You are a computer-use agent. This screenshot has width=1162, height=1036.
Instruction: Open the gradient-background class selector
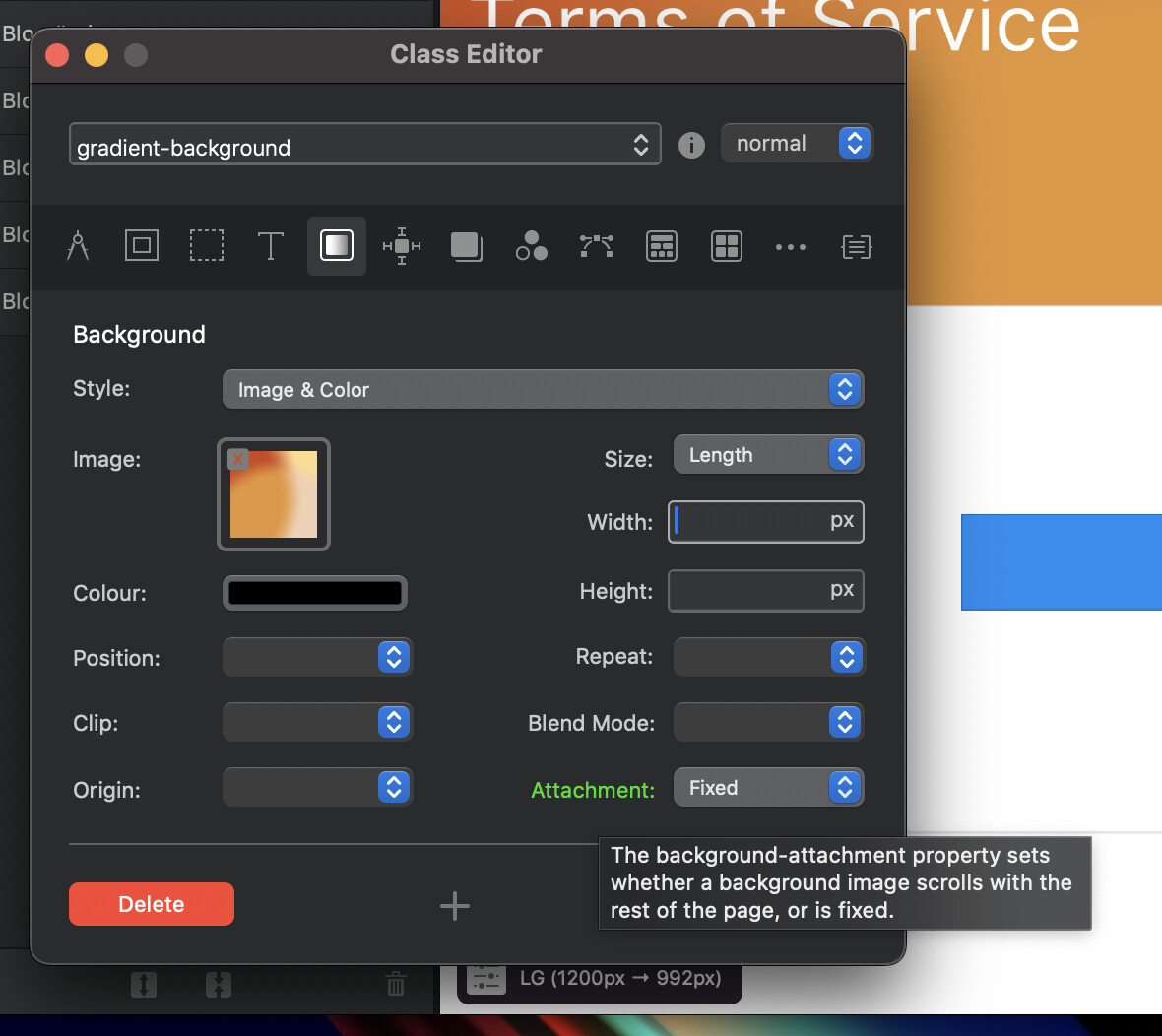click(x=364, y=145)
